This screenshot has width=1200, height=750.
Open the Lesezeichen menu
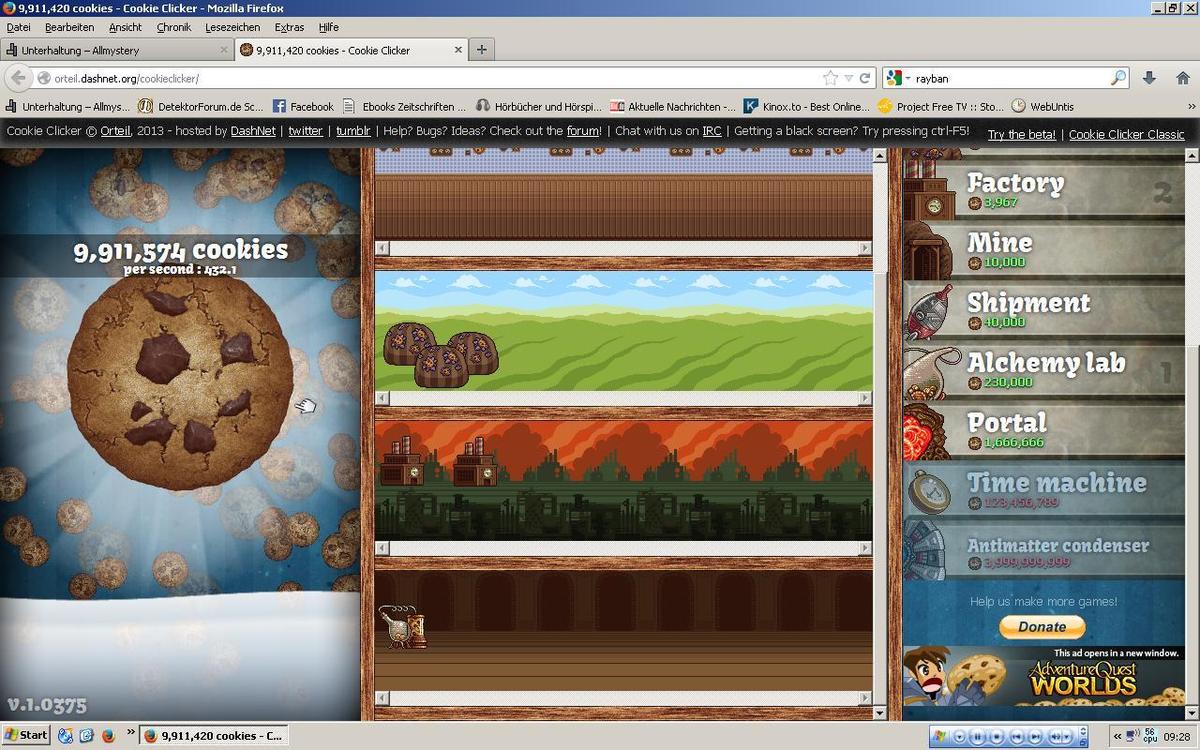click(x=232, y=27)
